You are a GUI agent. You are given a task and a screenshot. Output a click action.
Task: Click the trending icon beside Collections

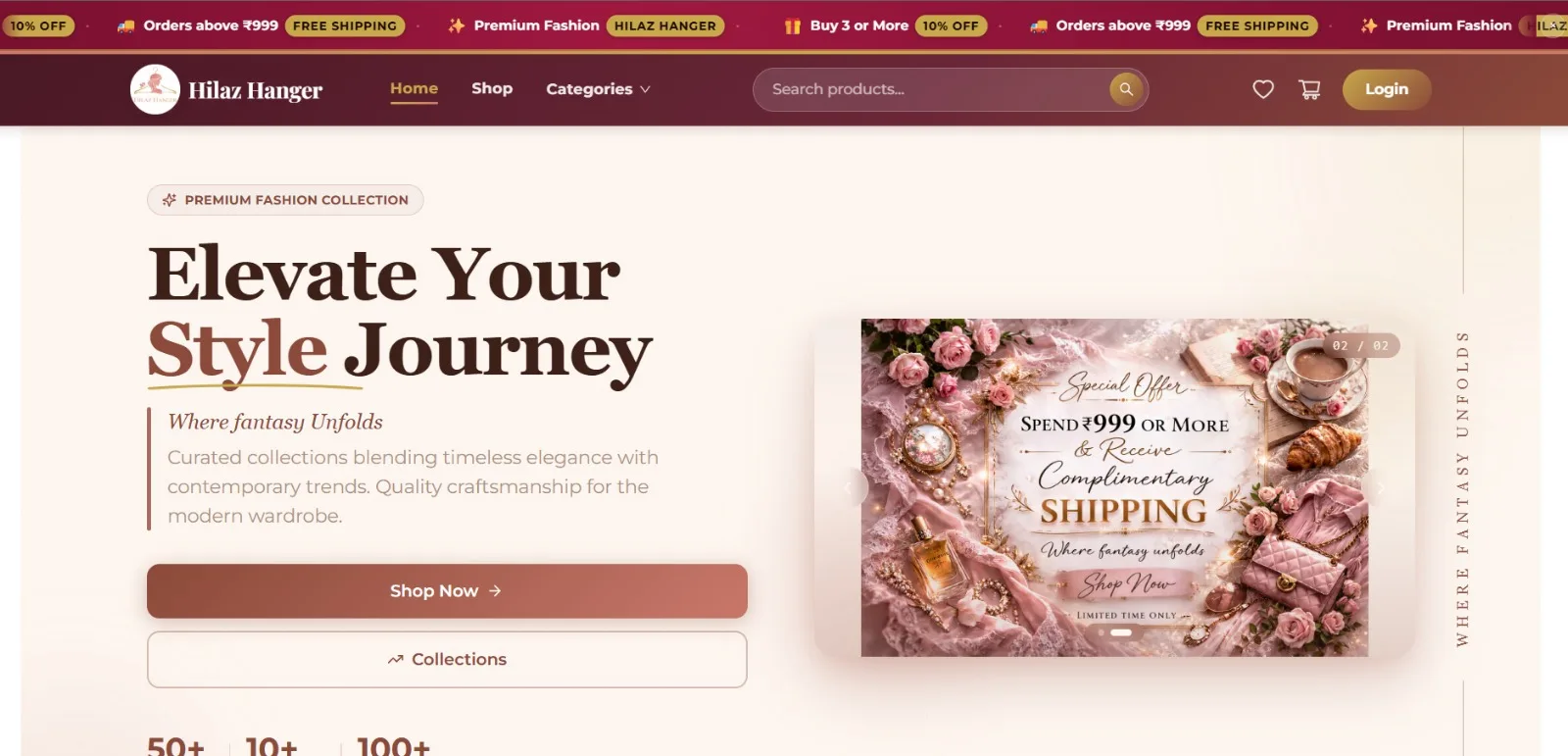click(x=396, y=660)
